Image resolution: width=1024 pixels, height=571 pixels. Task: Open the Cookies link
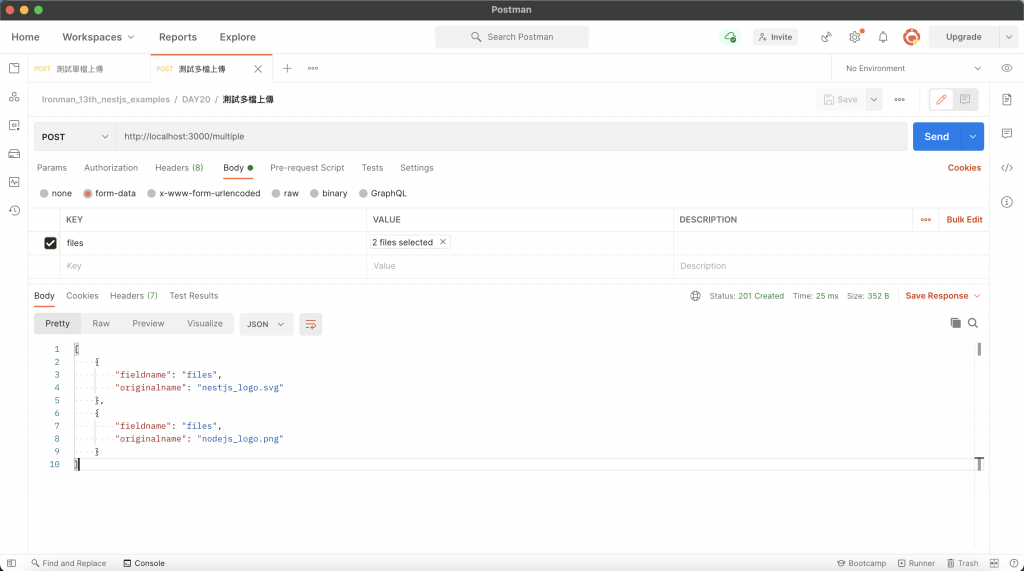click(x=964, y=168)
